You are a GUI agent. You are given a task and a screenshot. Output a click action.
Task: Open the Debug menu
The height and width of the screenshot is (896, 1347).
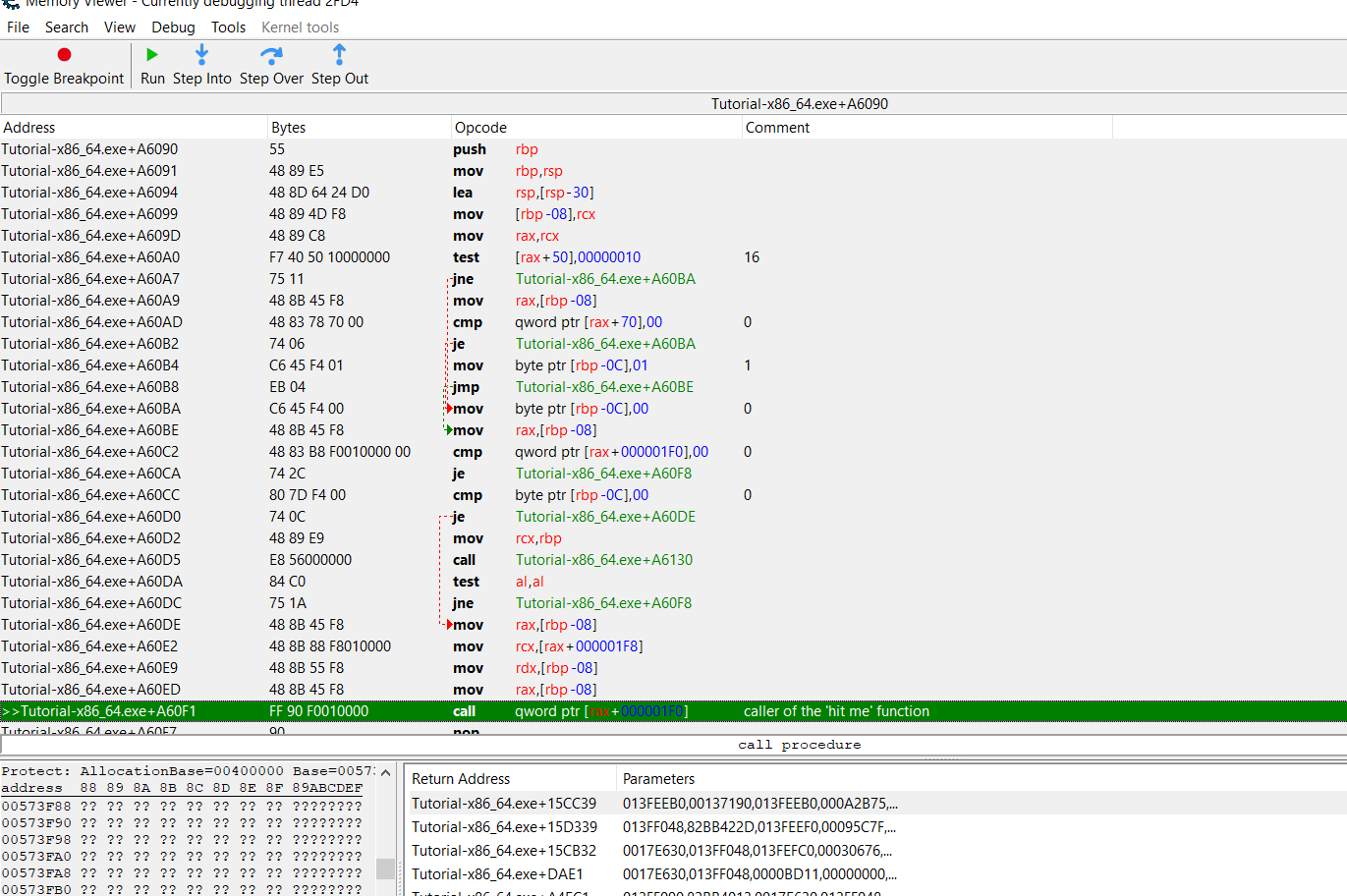tap(173, 28)
